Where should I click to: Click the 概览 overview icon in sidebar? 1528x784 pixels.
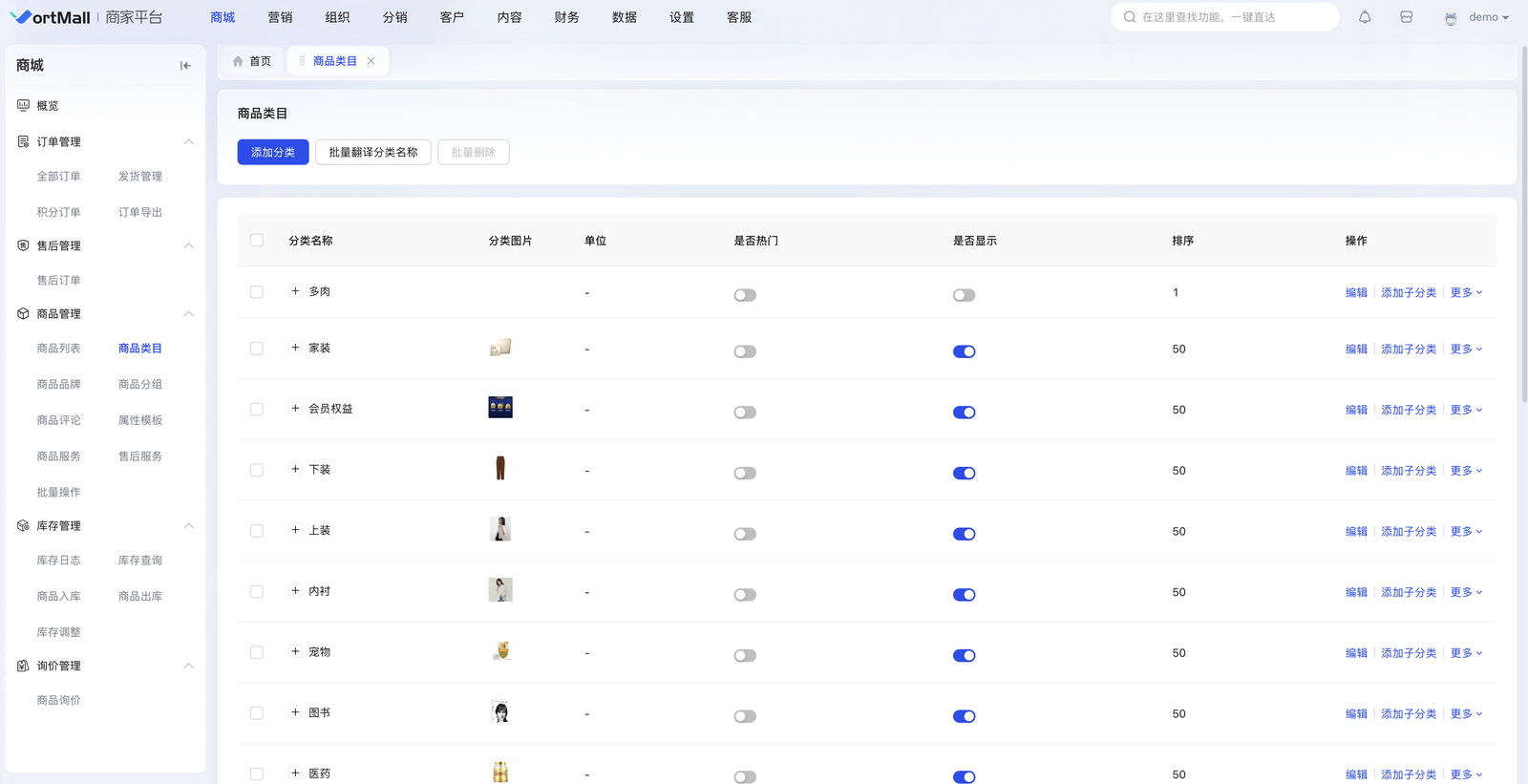[24, 106]
